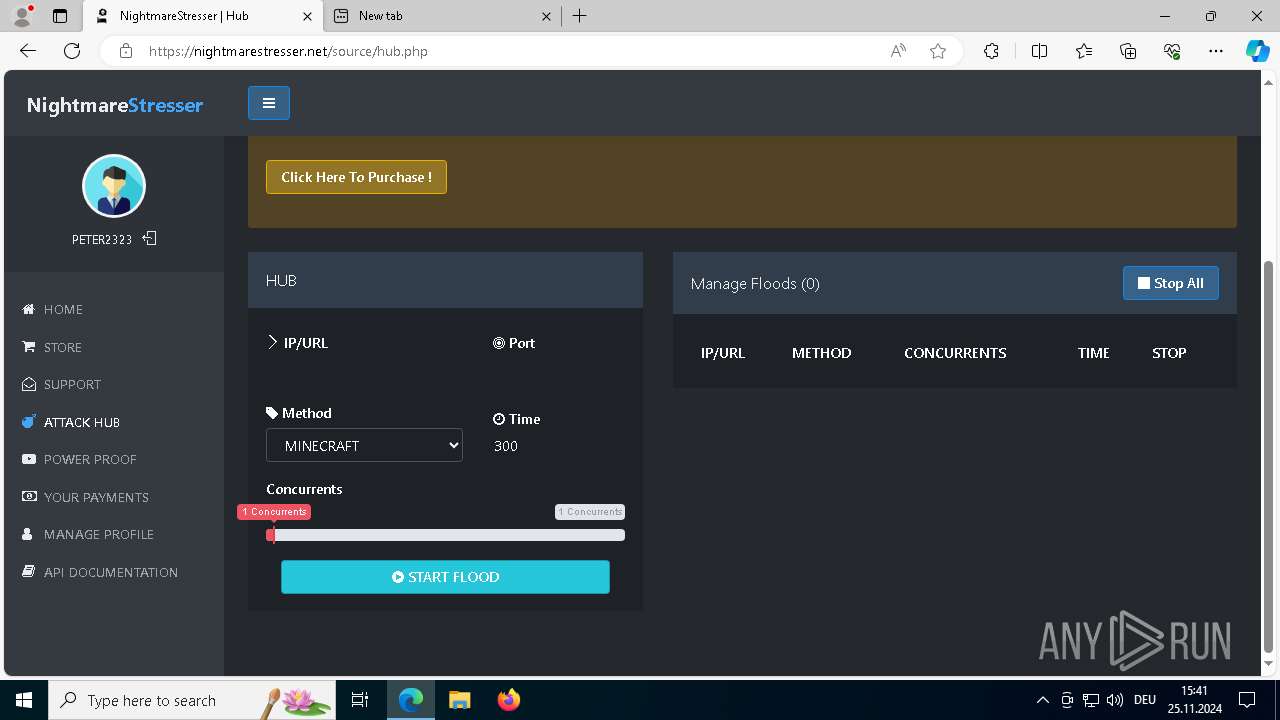The width and height of the screenshot is (1280, 720).
Task: Open the Method dropdown showing MINECRAFT
Action: [x=364, y=446]
